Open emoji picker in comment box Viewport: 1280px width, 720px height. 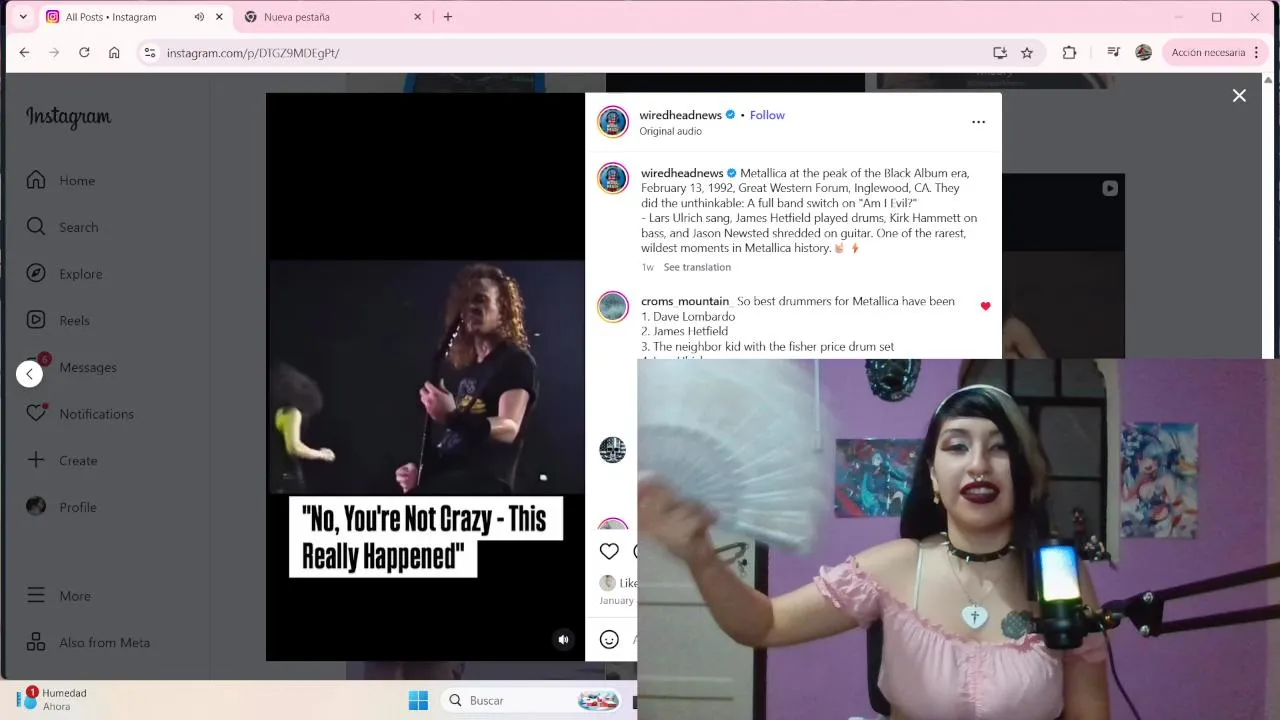[x=609, y=639]
